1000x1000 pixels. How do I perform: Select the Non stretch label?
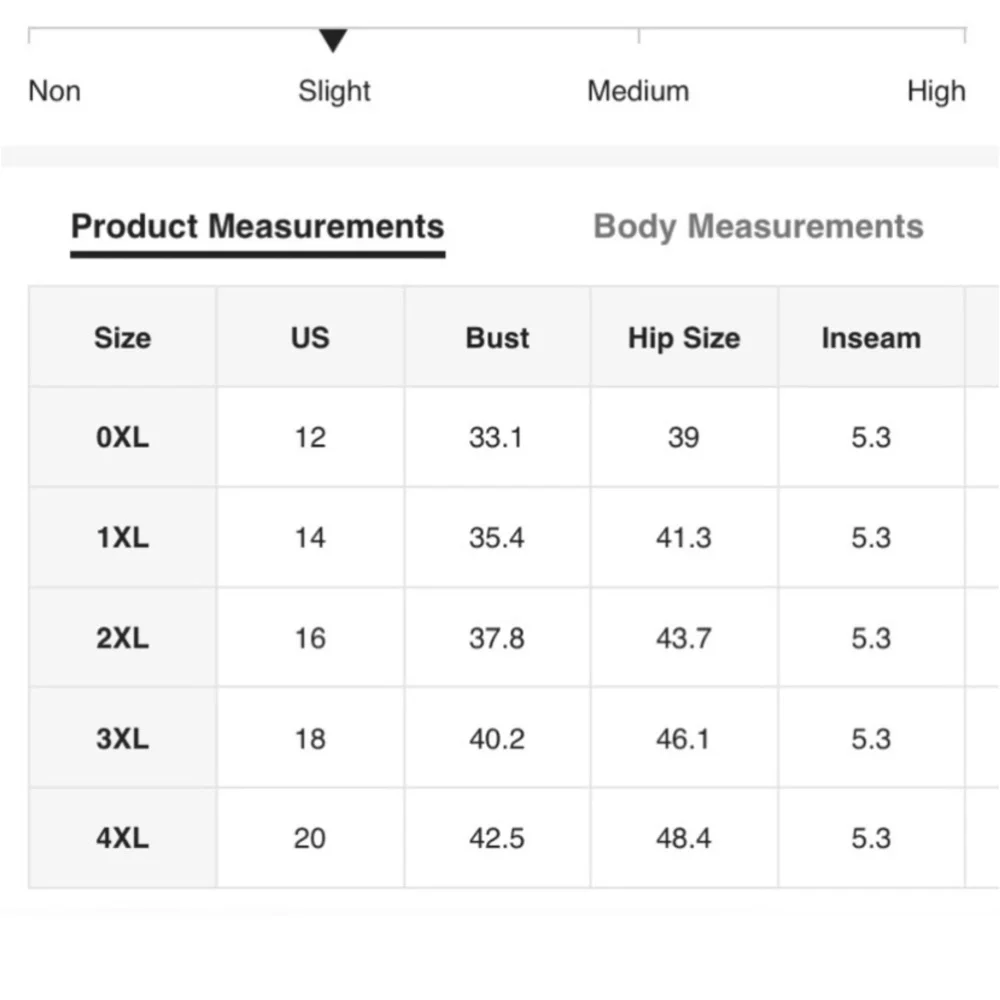pos(54,91)
